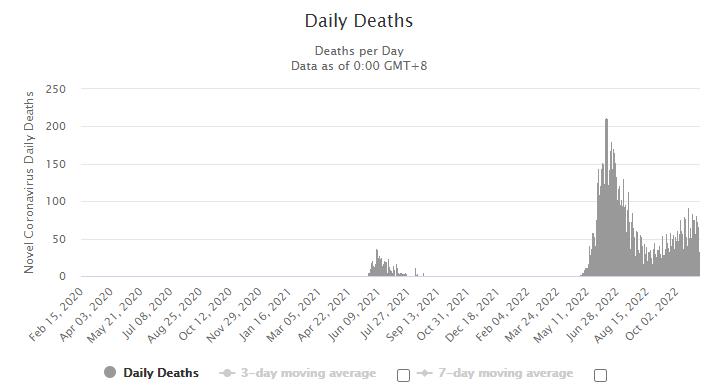
Task: Click the Feb 15, 2020 axis label
Action: [56, 315]
